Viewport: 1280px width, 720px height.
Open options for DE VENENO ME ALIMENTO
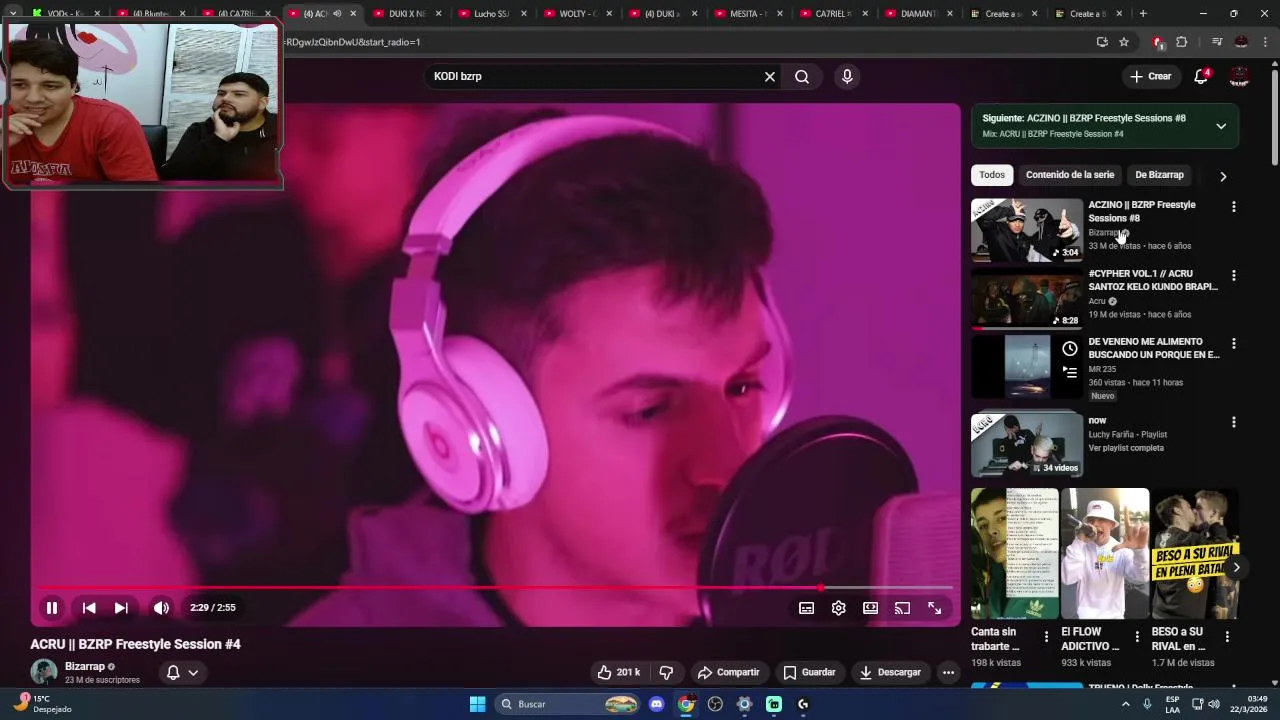click(x=1233, y=343)
